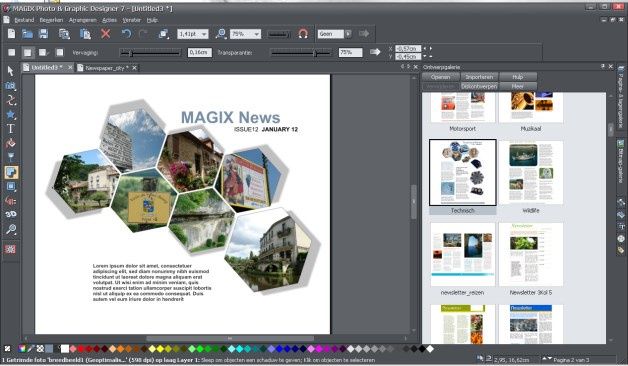This screenshot has height=366, width=628.
Task: Open a file with the folder icon
Action: pyautogui.click(x=27, y=34)
